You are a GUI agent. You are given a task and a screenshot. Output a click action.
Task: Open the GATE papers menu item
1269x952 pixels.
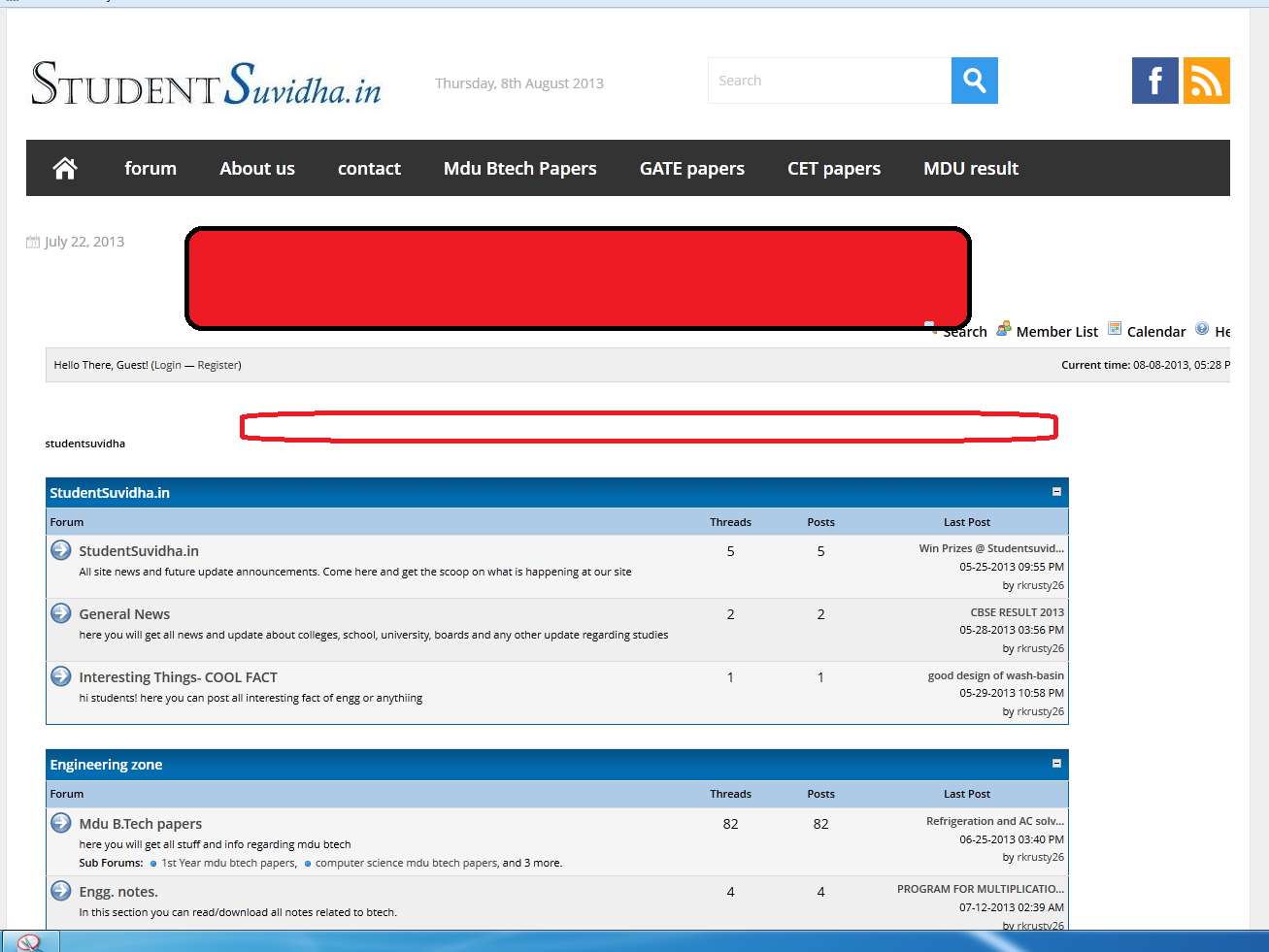click(x=691, y=169)
